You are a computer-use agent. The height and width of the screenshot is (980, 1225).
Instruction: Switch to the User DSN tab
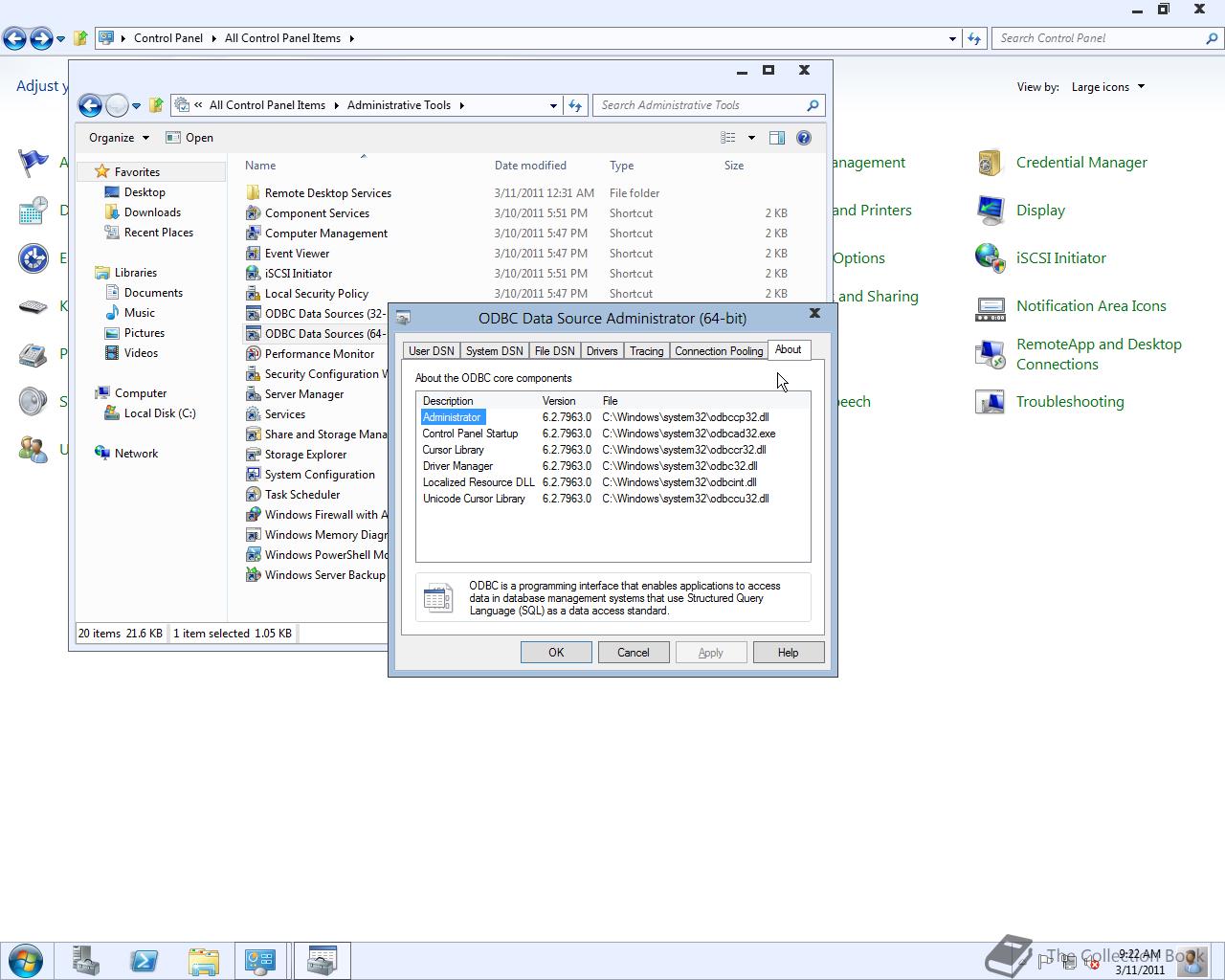[432, 351]
